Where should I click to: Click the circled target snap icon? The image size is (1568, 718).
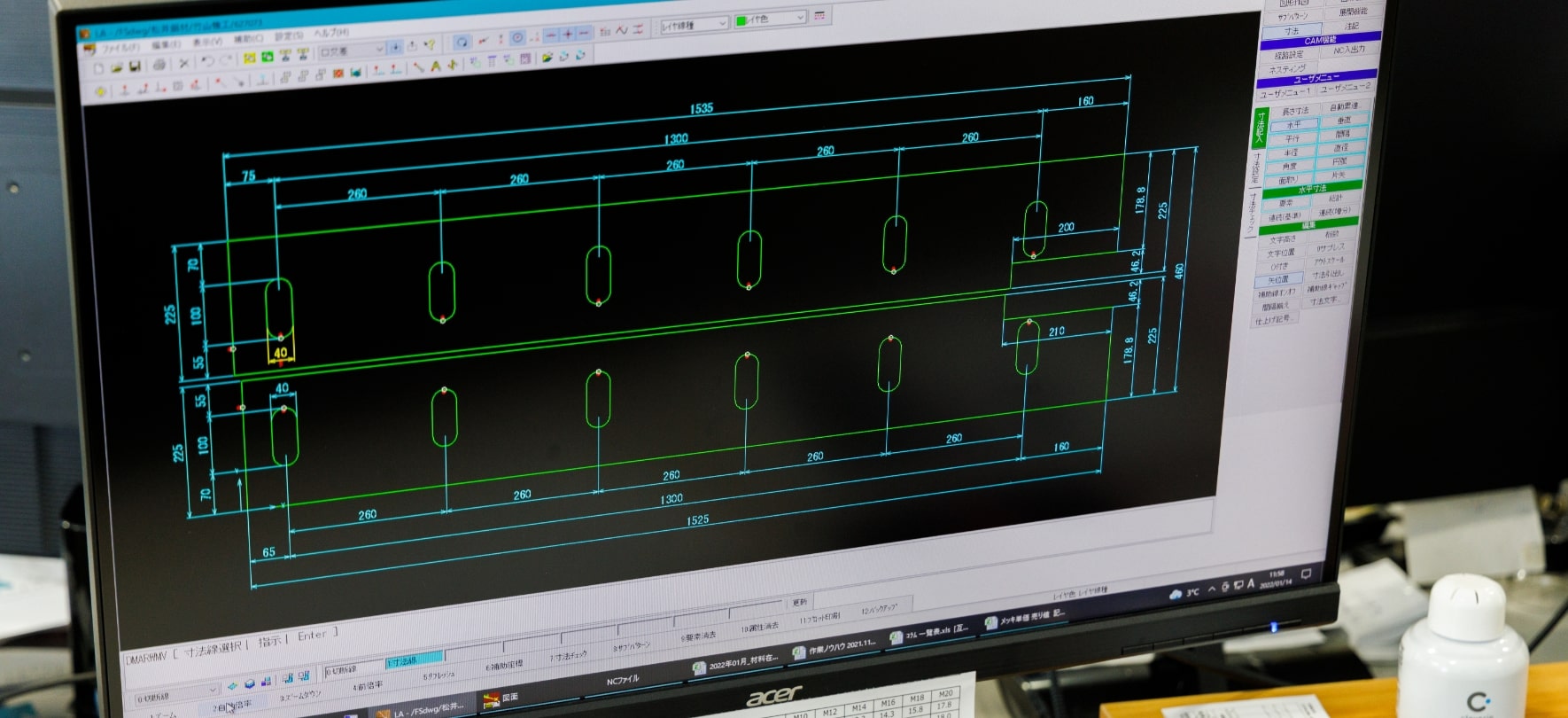517,38
